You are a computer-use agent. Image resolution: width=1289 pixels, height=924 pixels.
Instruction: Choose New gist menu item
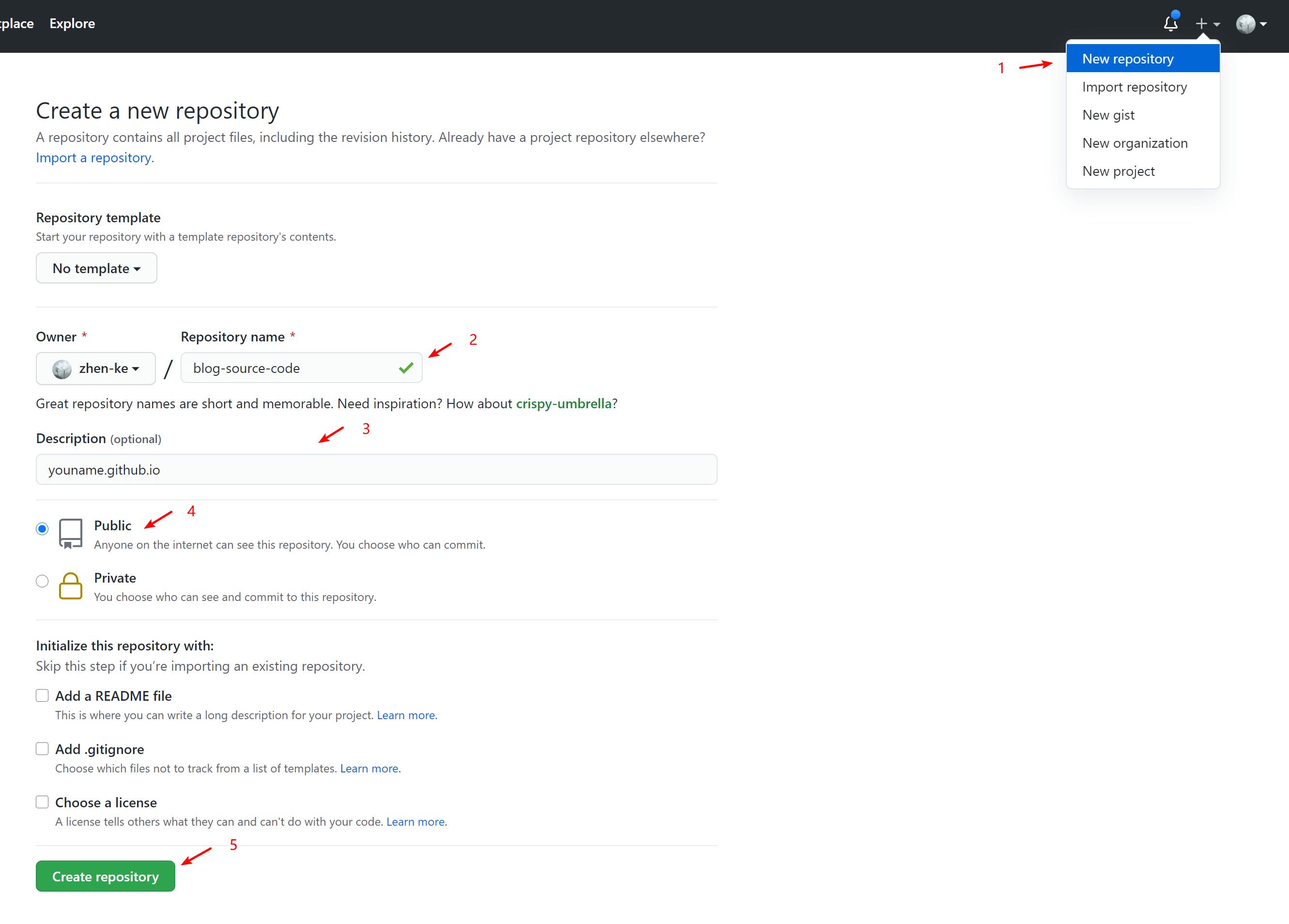tap(1108, 115)
